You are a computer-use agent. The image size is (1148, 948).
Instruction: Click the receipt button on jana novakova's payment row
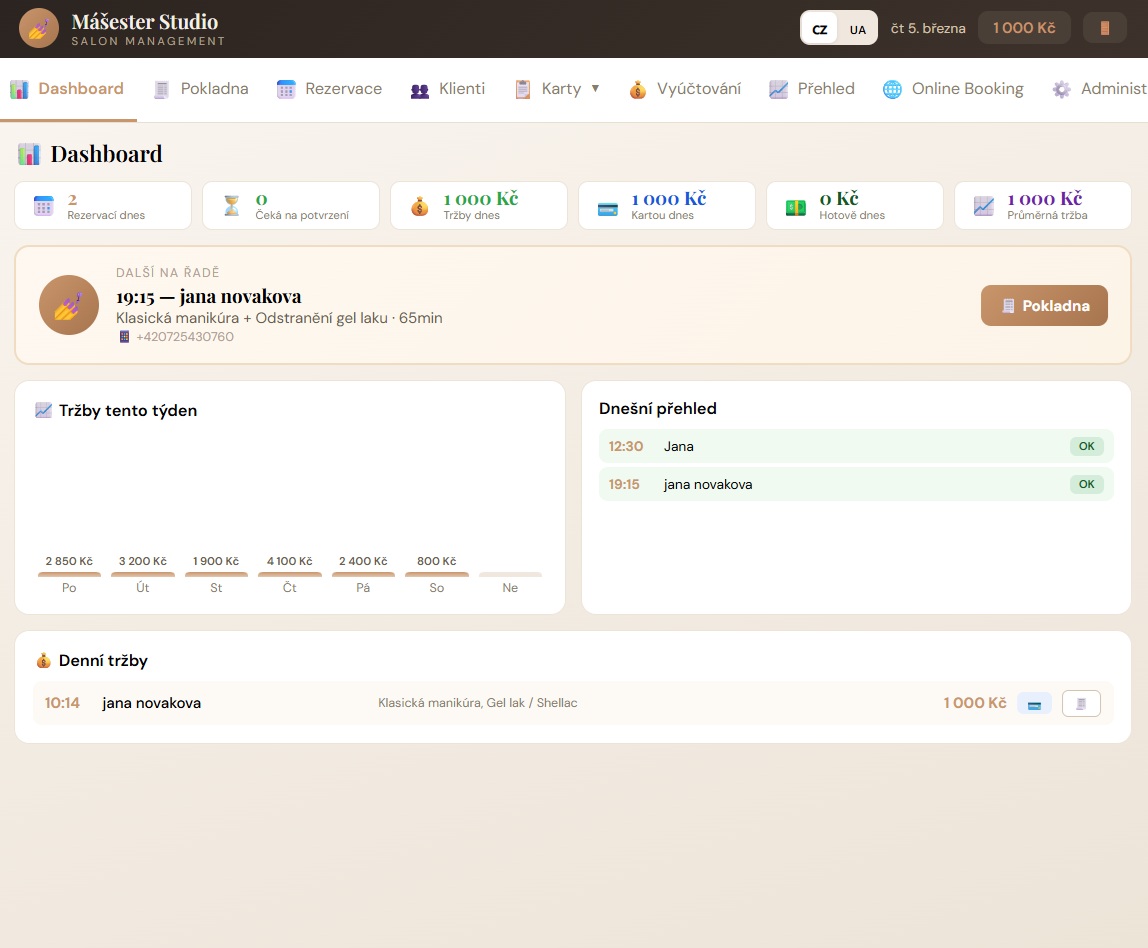tap(1081, 703)
